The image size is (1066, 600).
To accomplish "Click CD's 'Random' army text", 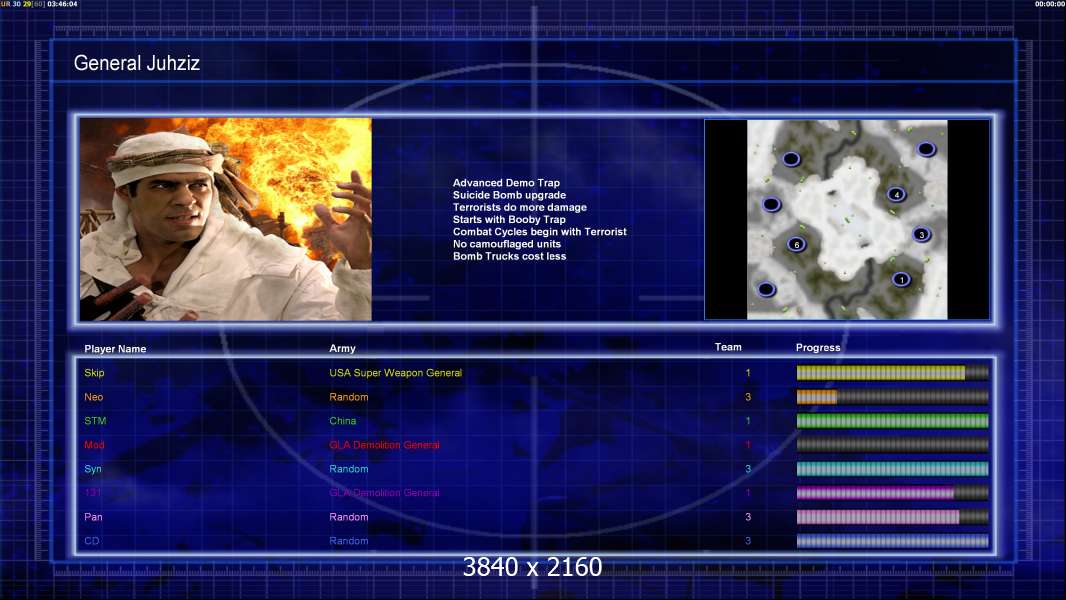I will pos(349,541).
